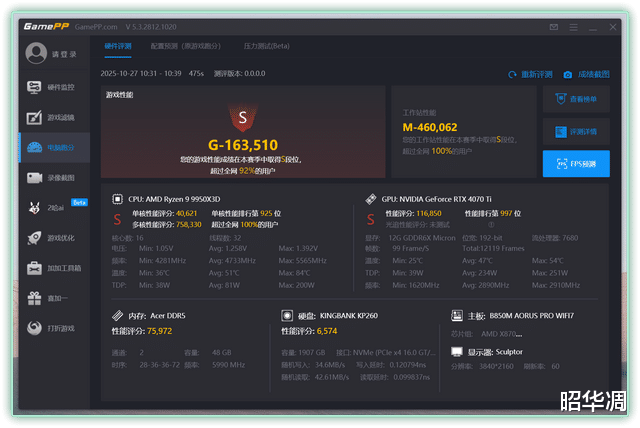Open 喜加一 gift section in sidebar

(x=54, y=298)
